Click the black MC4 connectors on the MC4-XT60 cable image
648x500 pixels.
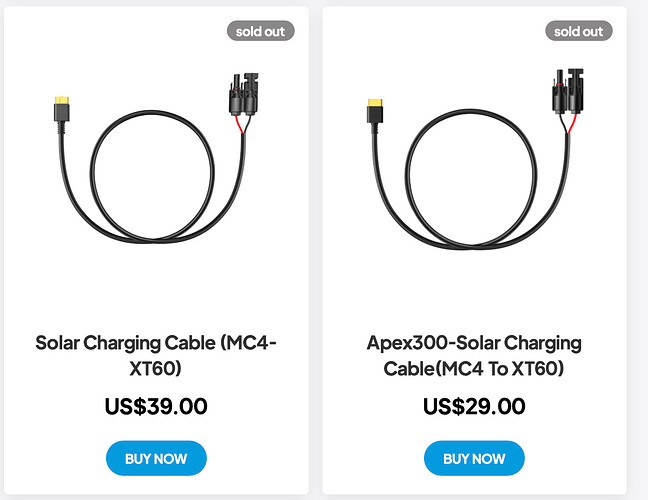tap(244, 94)
